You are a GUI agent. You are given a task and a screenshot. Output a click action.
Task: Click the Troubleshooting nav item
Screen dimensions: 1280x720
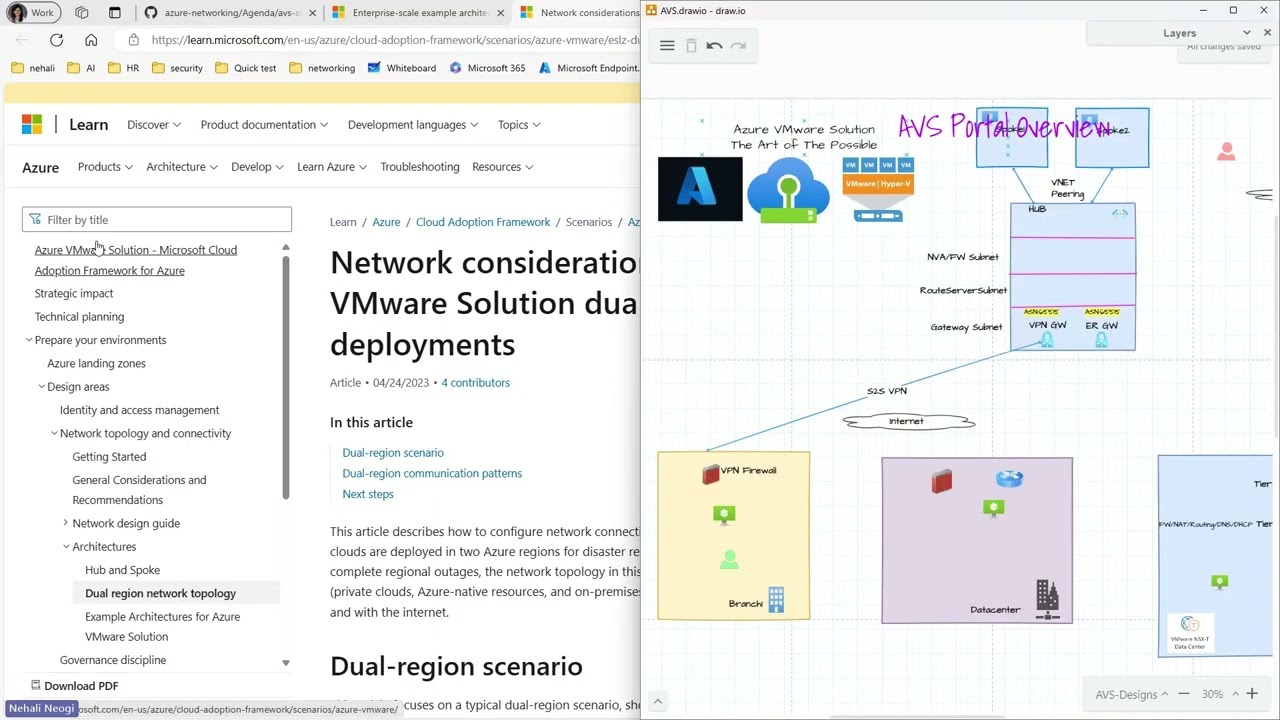[x=420, y=167]
